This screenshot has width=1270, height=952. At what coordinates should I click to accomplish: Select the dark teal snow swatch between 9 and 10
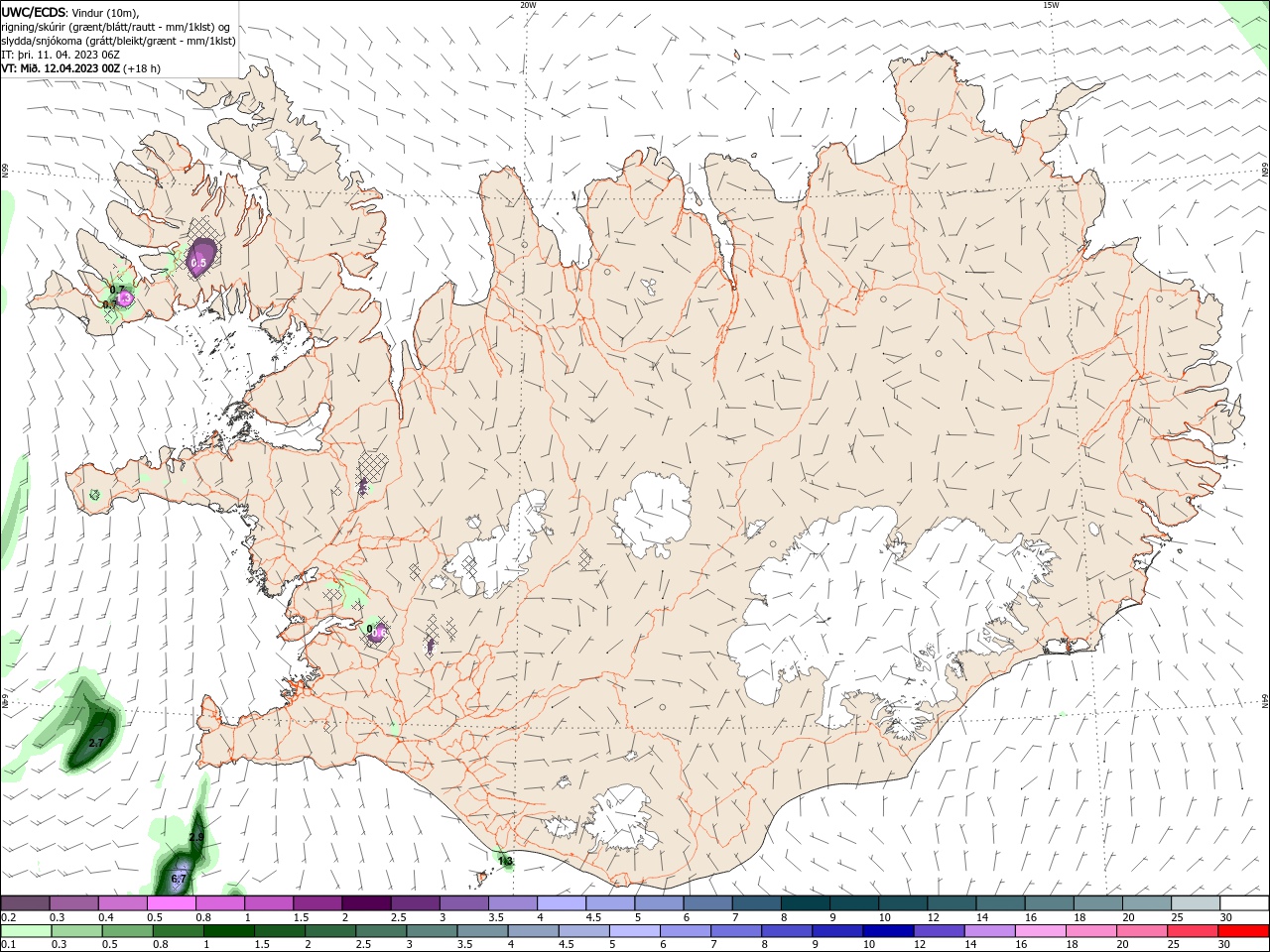coord(854,903)
